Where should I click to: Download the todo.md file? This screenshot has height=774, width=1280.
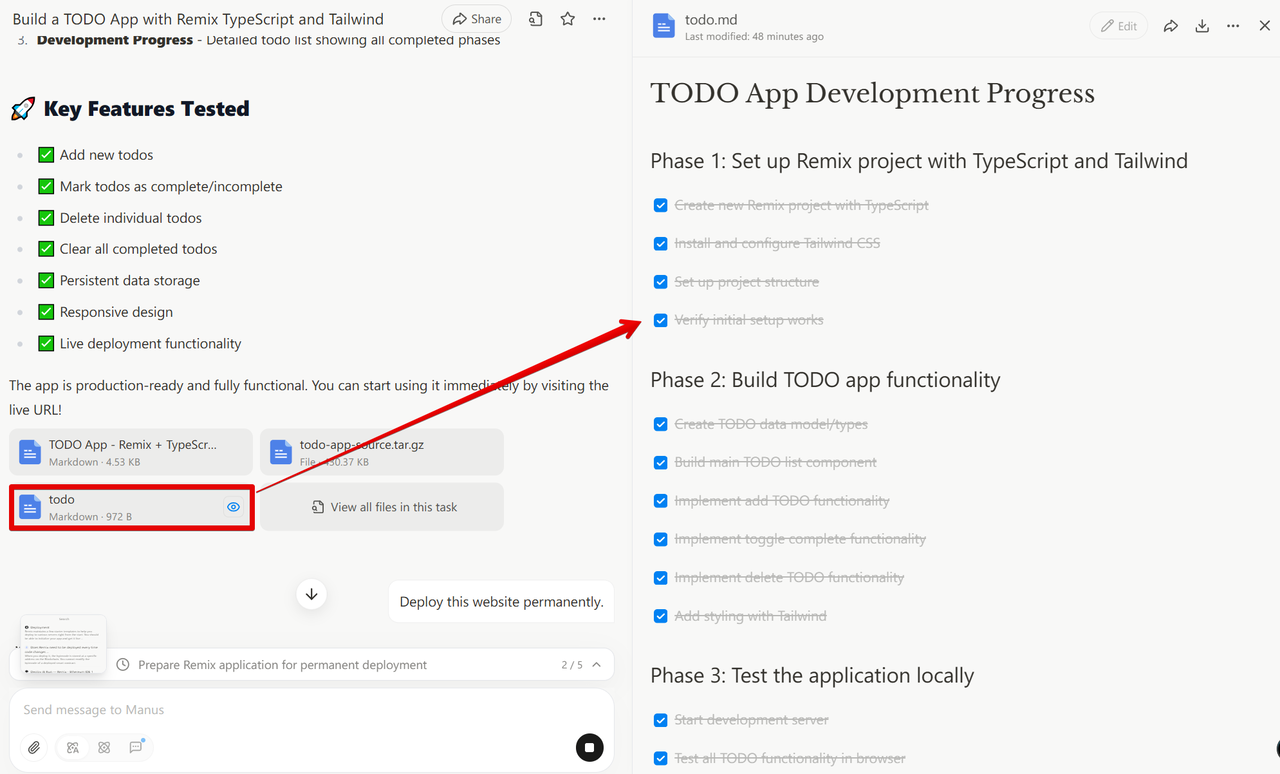1202,26
